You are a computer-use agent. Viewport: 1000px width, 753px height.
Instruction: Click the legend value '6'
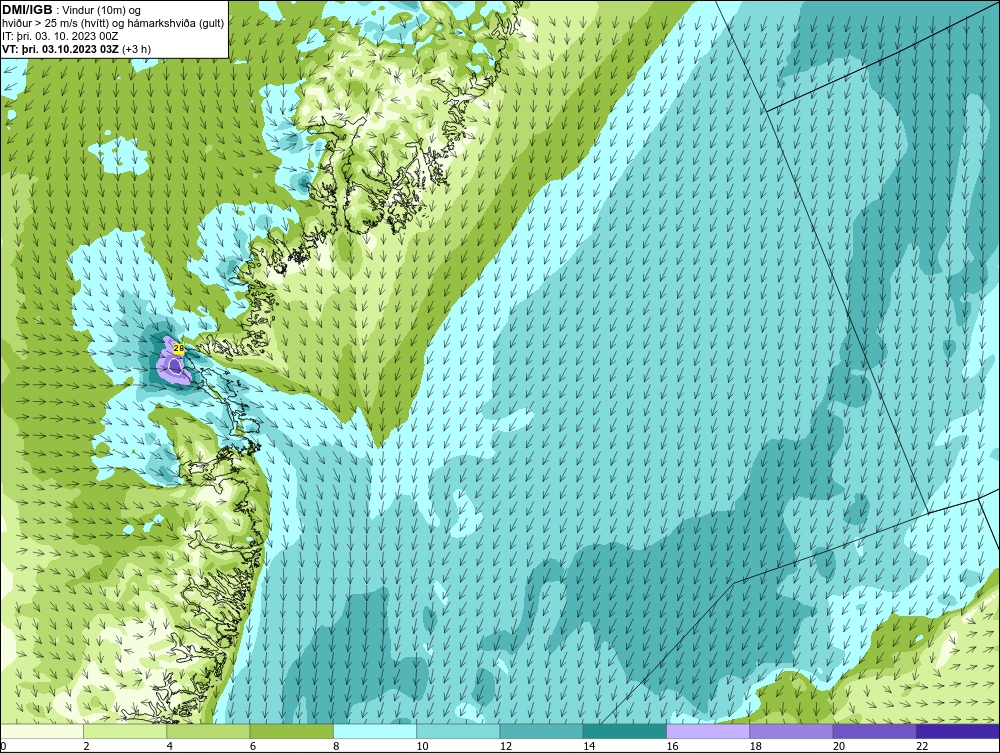(253, 747)
